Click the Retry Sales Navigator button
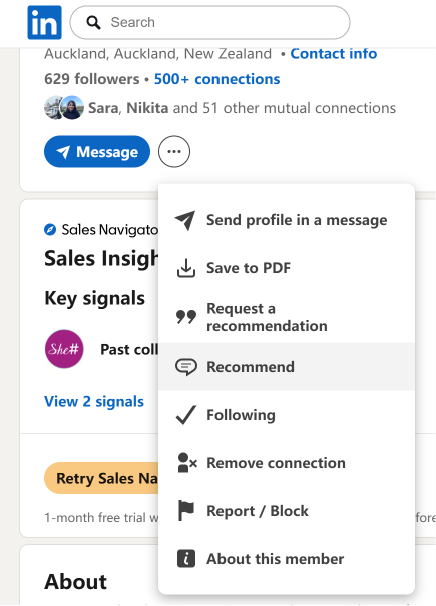 coord(101,478)
